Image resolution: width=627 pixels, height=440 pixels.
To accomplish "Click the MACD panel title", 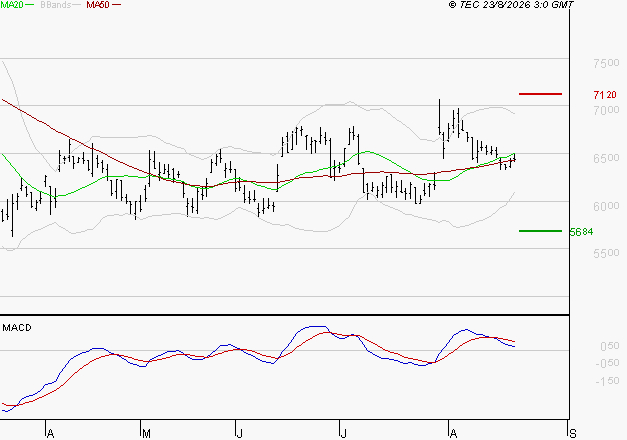I will [x=17, y=328].
